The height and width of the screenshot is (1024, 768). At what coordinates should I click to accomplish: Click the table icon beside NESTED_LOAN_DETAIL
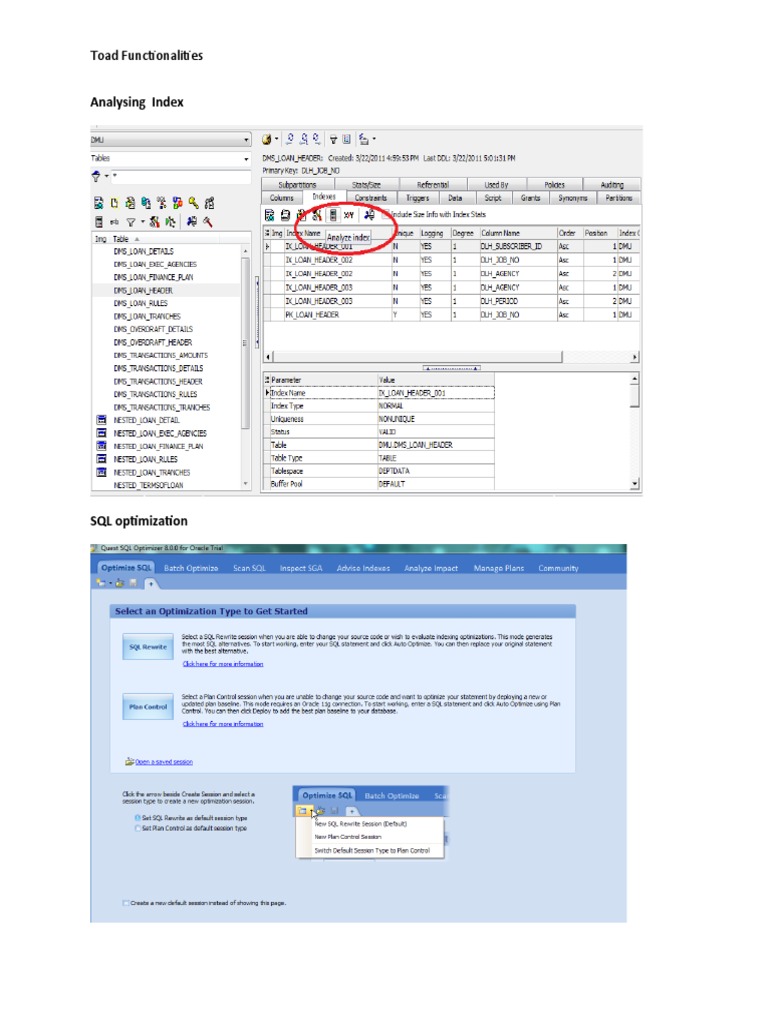(x=101, y=420)
